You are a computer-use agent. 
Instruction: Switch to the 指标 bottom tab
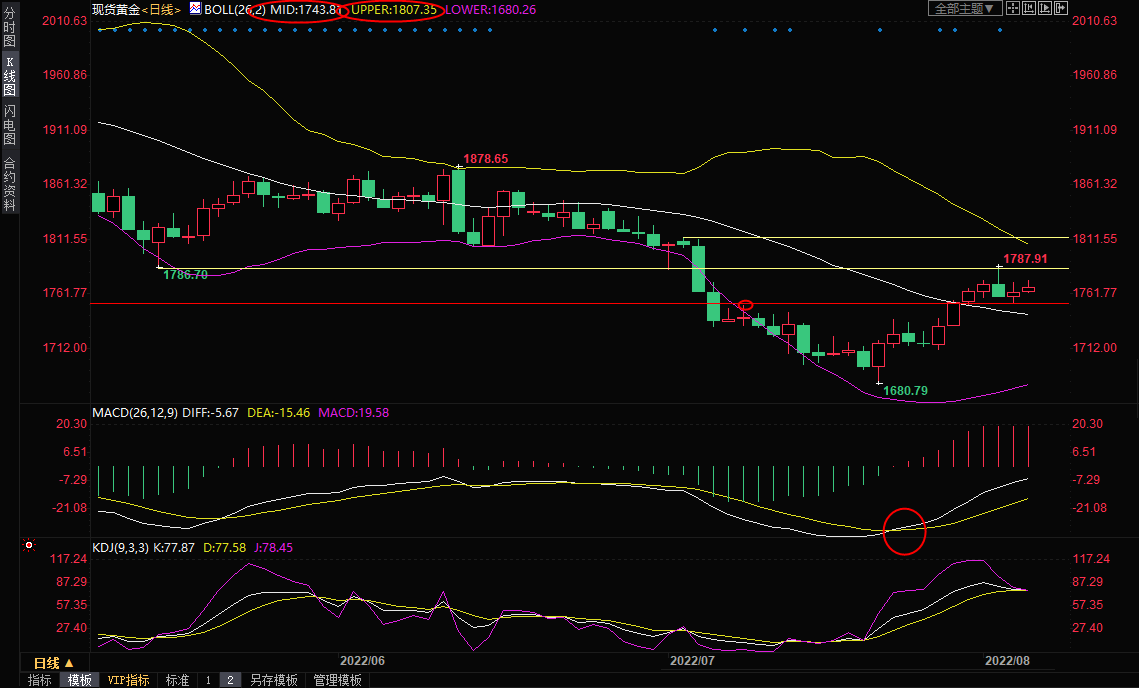point(40,680)
